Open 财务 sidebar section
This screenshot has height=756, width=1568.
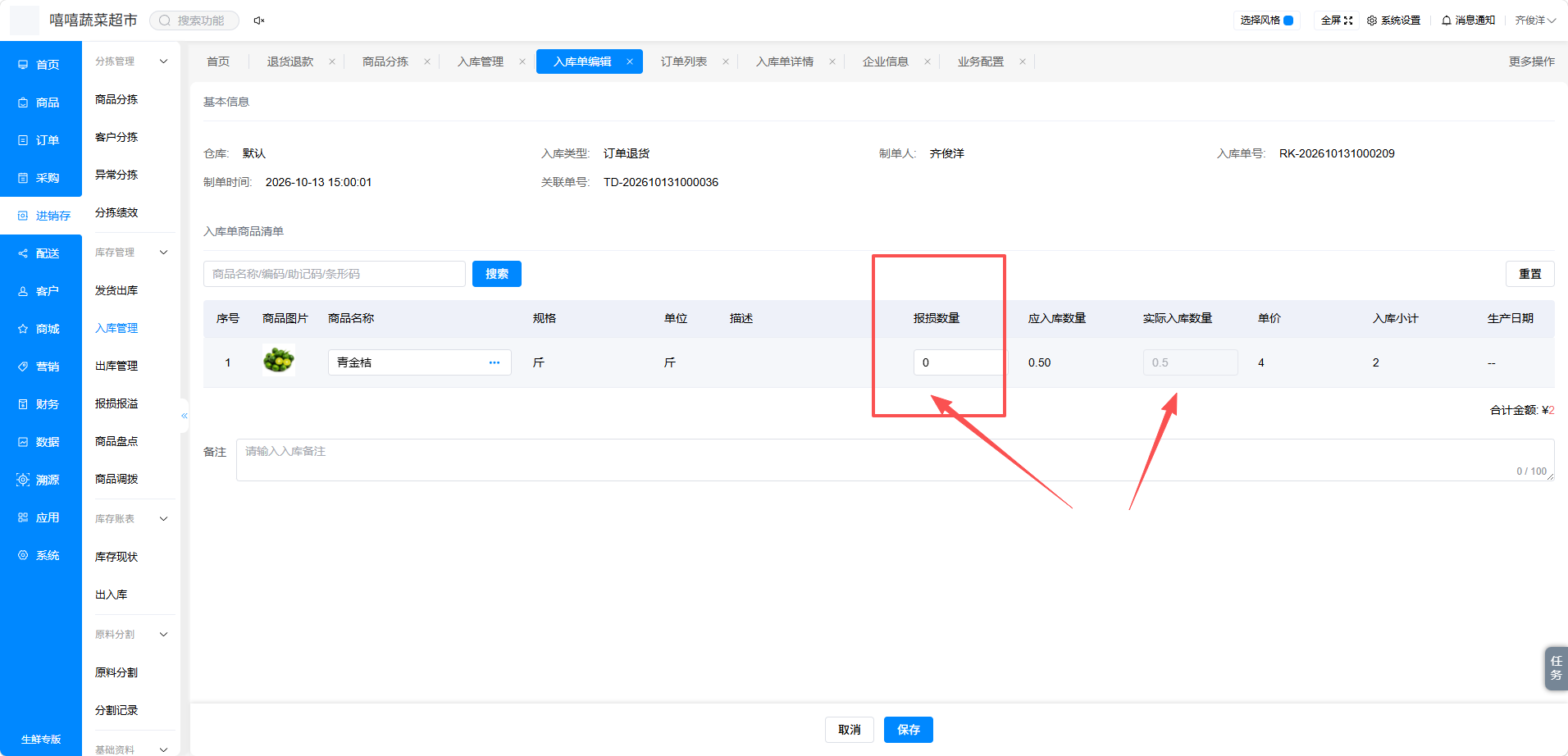pos(41,404)
